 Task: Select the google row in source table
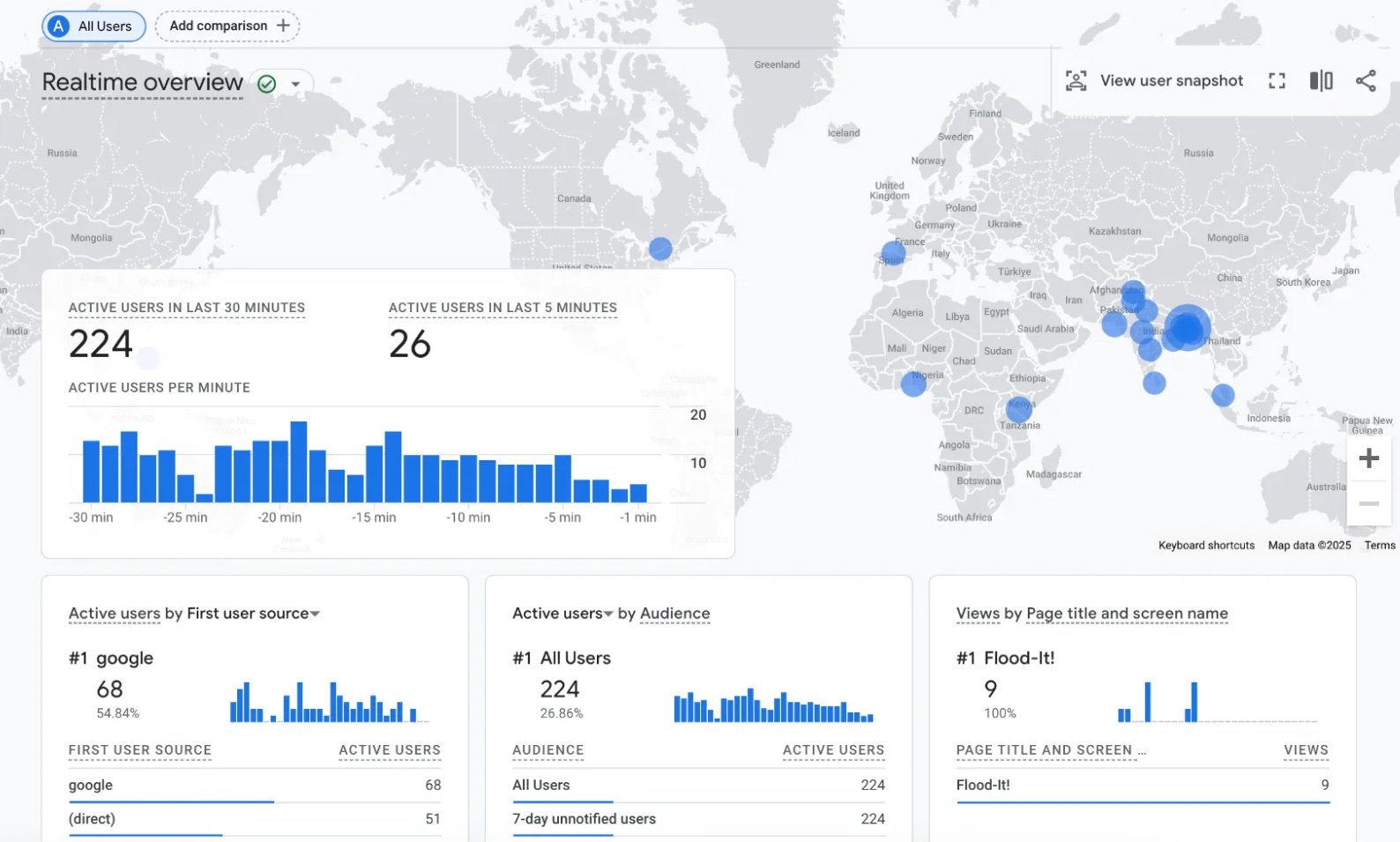point(254,785)
